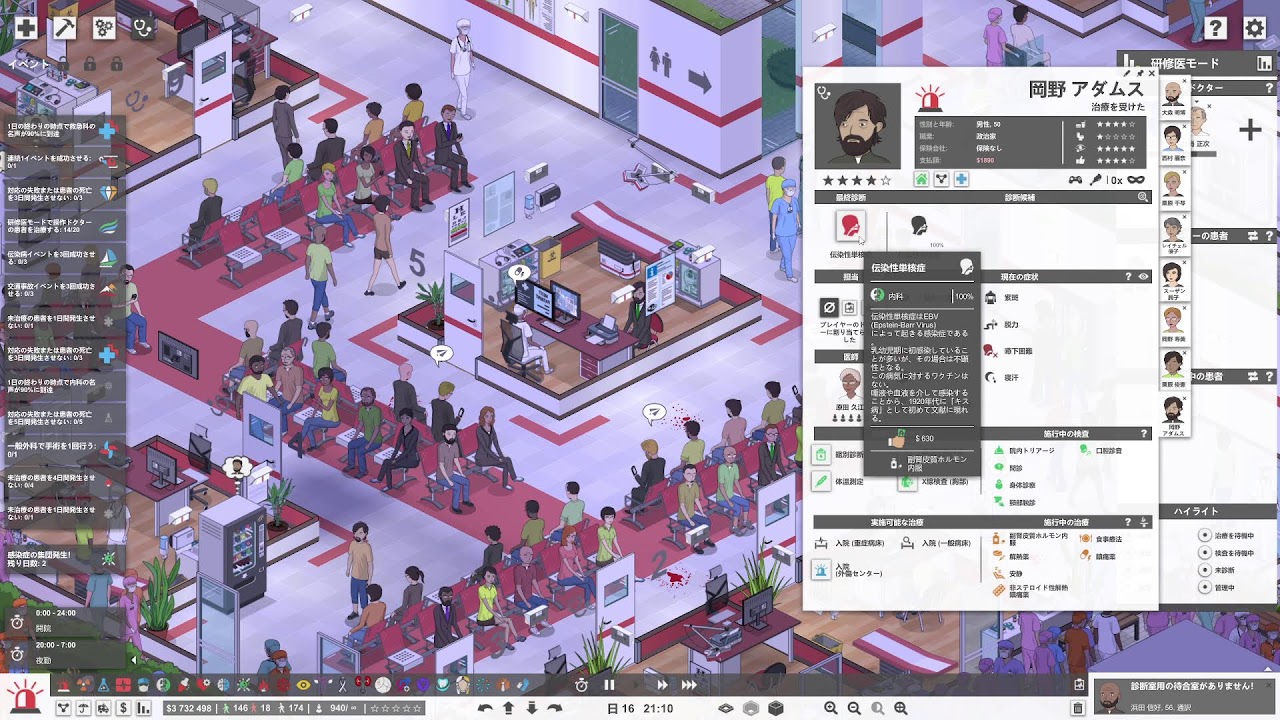Image resolution: width=1280 pixels, height=720 pixels.
Task: Click the trash can icon at bottom right
Action: click(x=1077, y=708)
